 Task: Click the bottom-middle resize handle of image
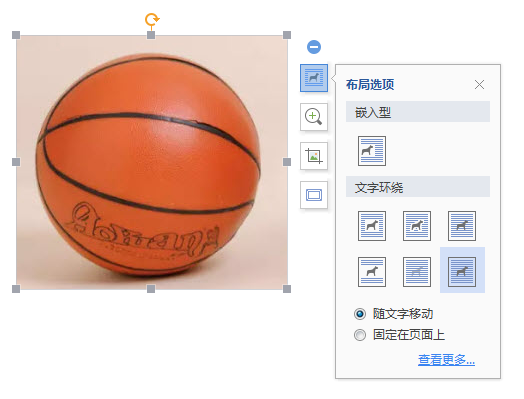(x=151, y=289)
